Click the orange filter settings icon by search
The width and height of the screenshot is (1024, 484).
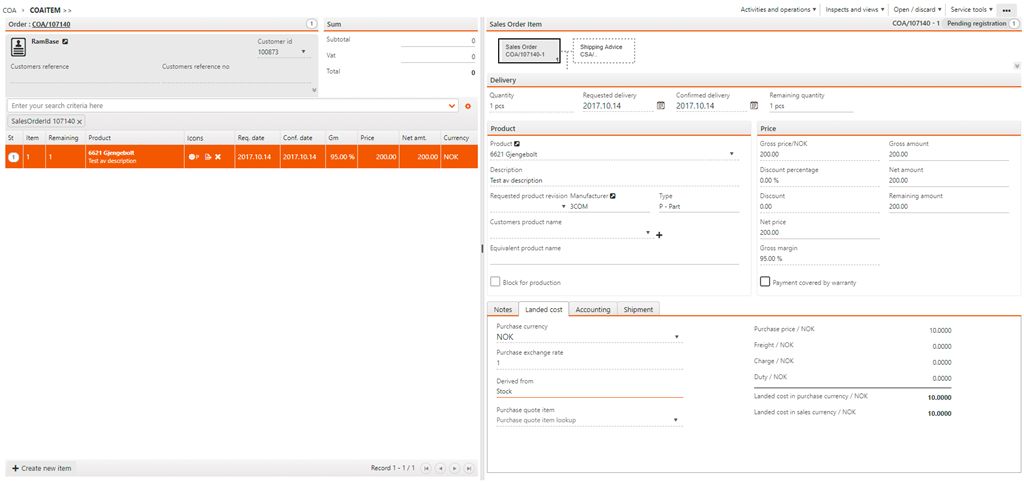pos(467,105)
